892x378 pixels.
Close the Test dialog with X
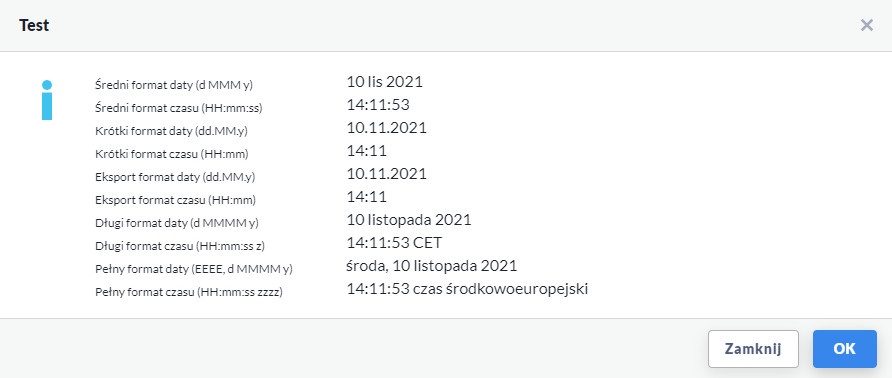tap(866, 25)
